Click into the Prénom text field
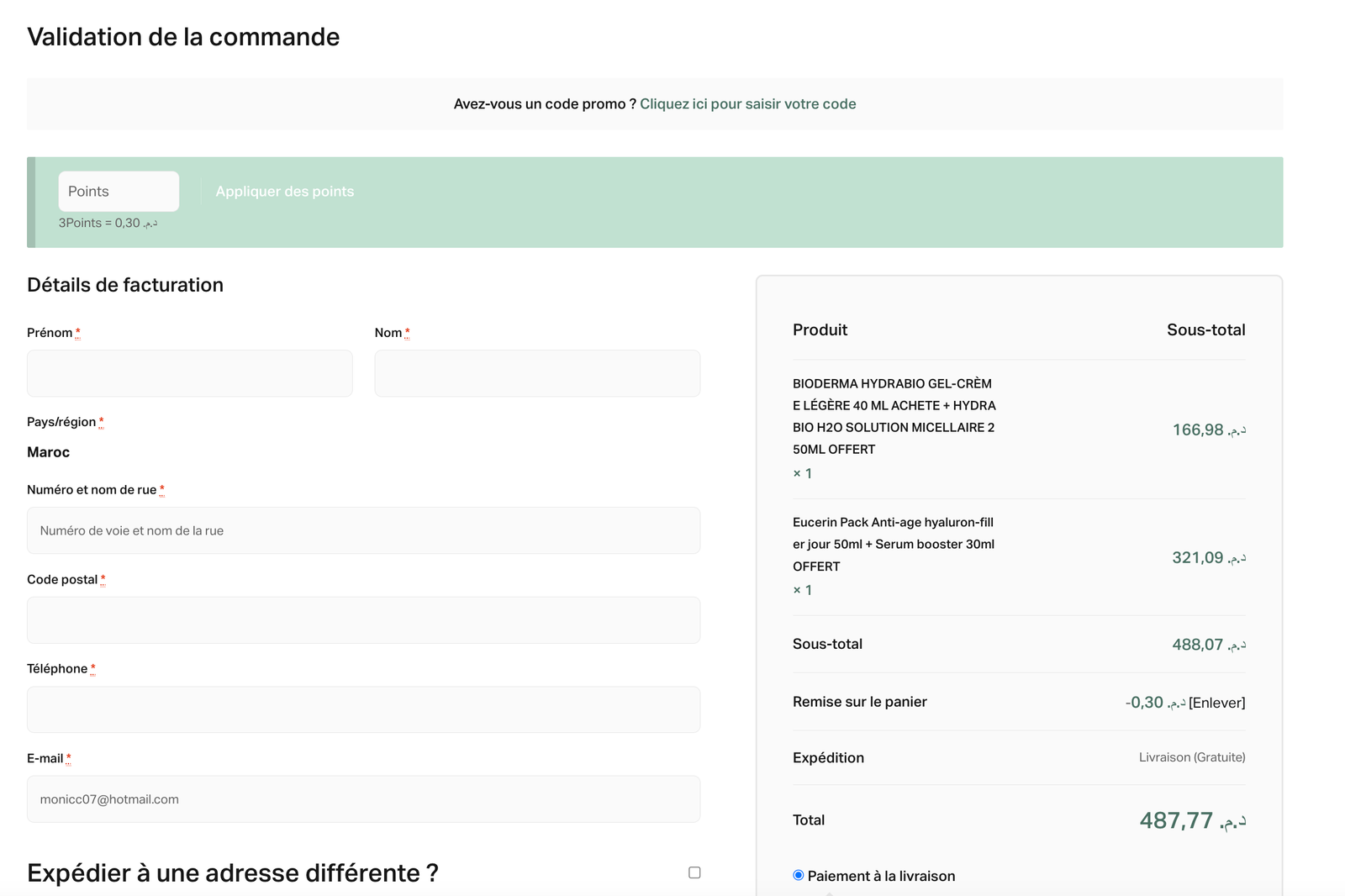This screenshot has height=896, width=1345. point(190,373)
